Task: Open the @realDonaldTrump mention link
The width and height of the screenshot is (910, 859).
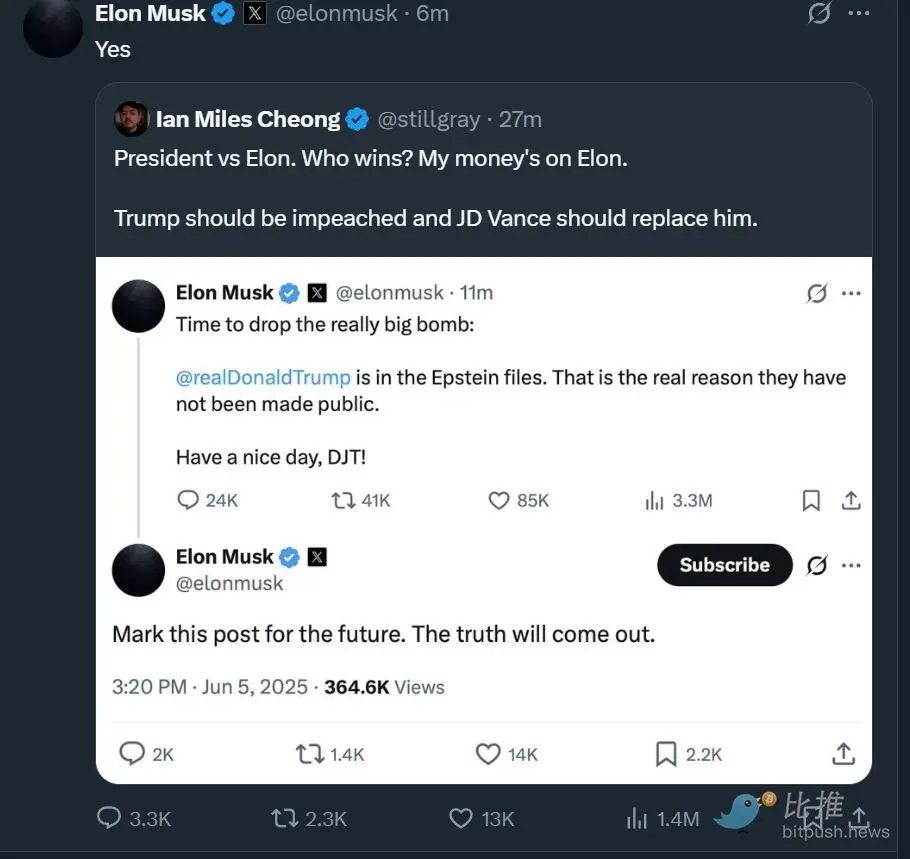Action: (263, 377)
